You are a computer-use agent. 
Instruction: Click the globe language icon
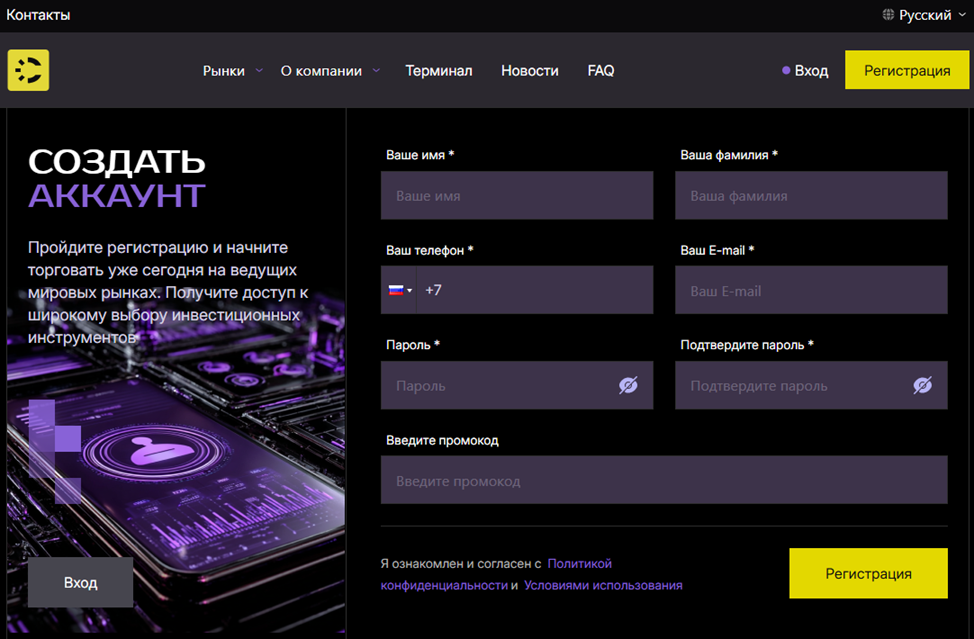[x=888, y=14]
